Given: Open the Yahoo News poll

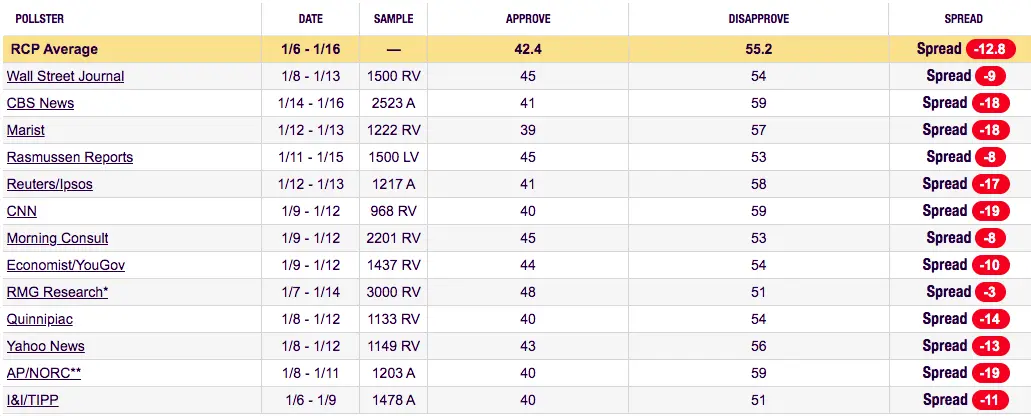Looking at the screenshot, I should [x=46, y=346].
